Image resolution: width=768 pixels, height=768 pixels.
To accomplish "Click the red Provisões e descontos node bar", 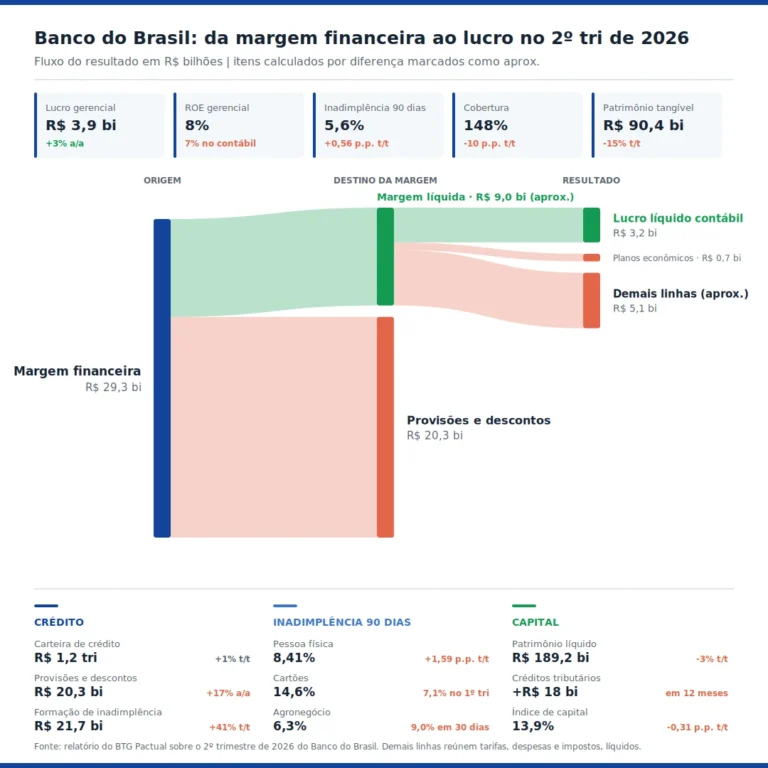I will pos(385,427).
